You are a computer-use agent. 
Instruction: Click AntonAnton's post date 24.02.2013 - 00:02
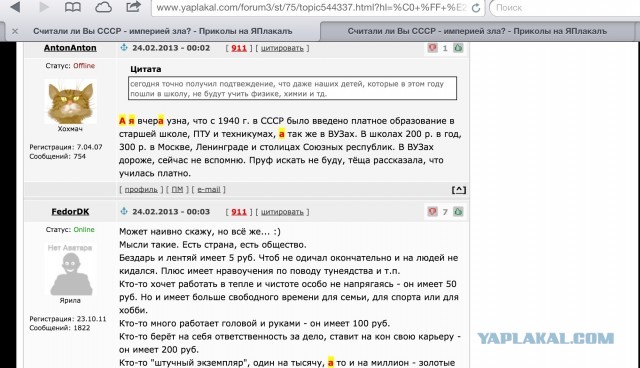[171, 48]
